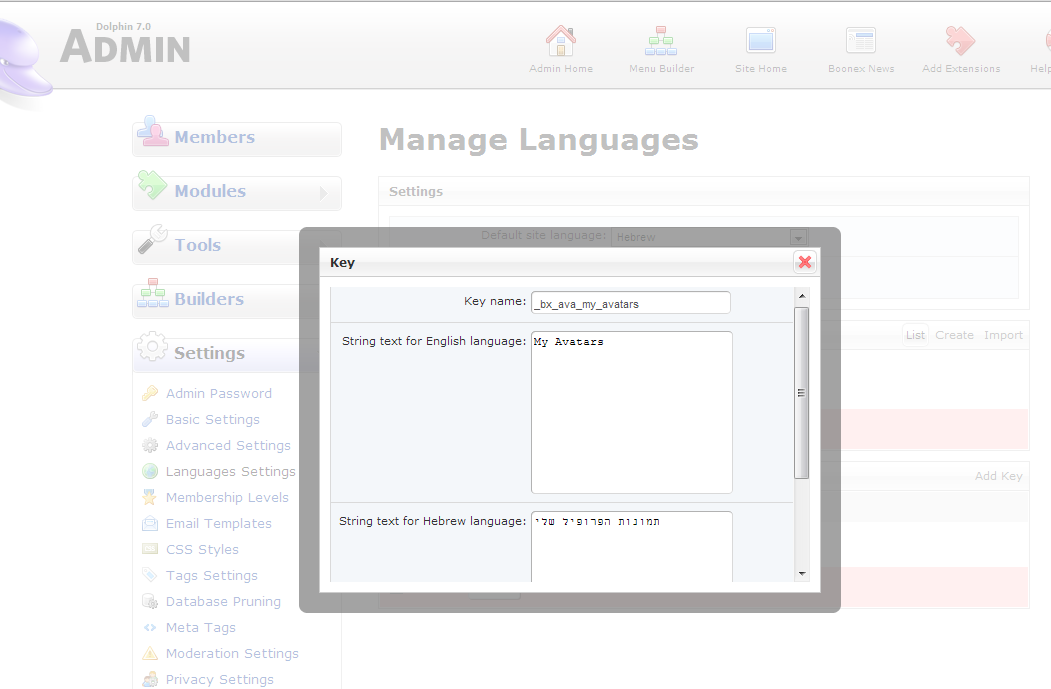
Task: Open the Menu Builder icon
Action: coord(661,42)
